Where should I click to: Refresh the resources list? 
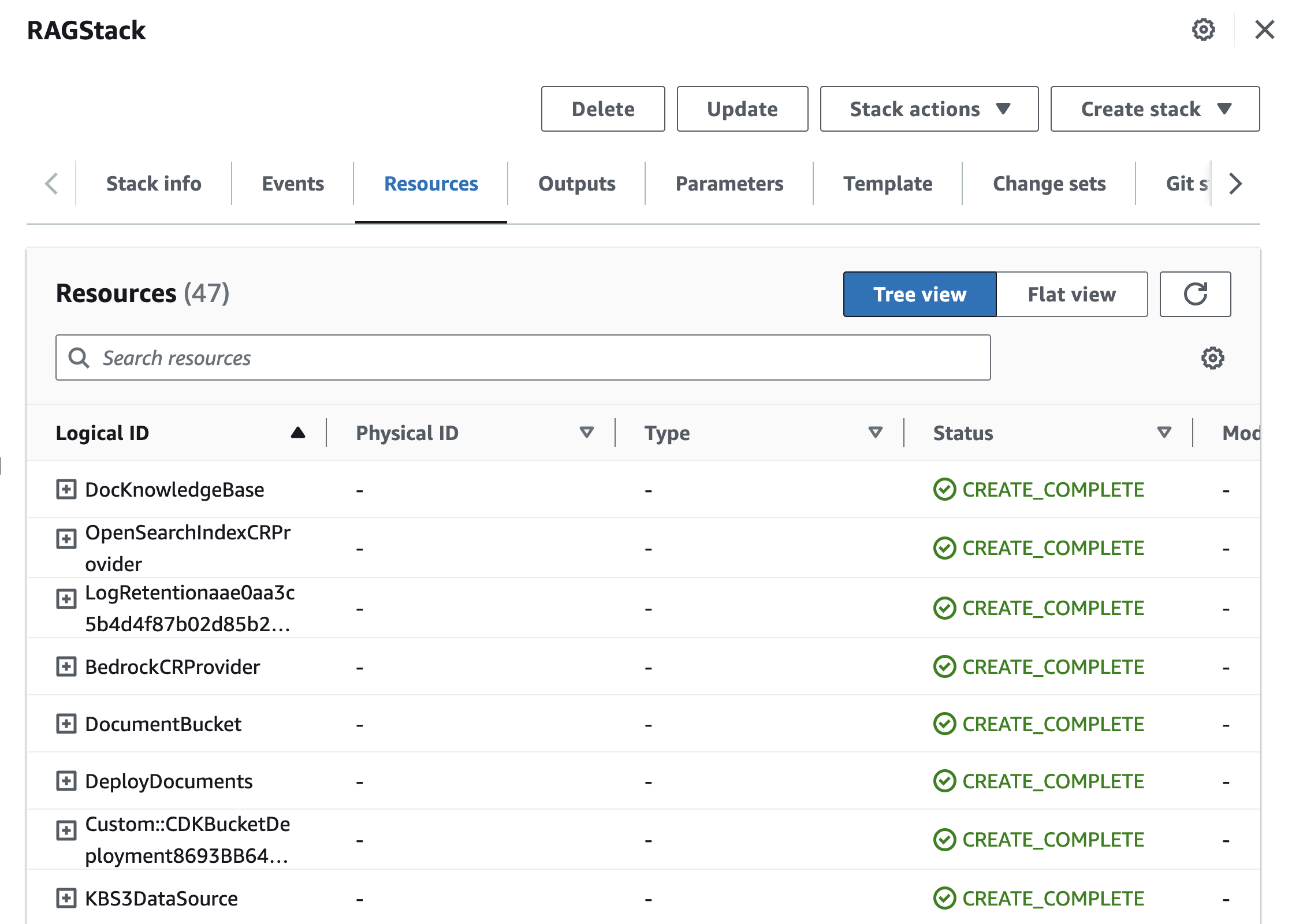(1195, 294)
